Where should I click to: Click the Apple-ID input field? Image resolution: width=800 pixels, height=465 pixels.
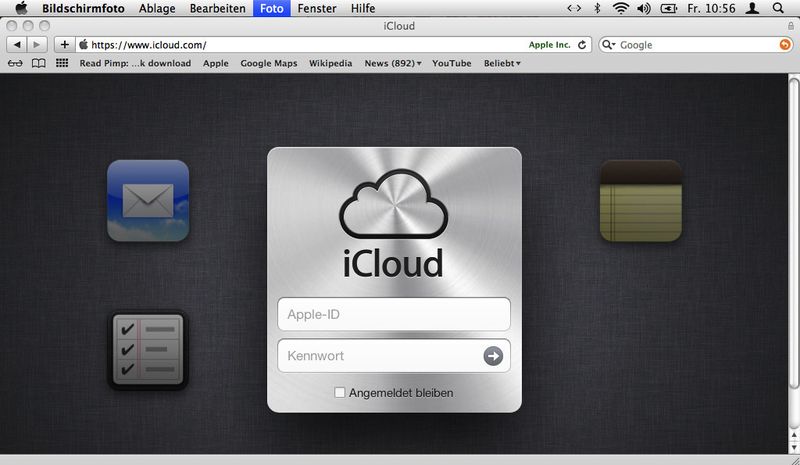pos(394,314)
